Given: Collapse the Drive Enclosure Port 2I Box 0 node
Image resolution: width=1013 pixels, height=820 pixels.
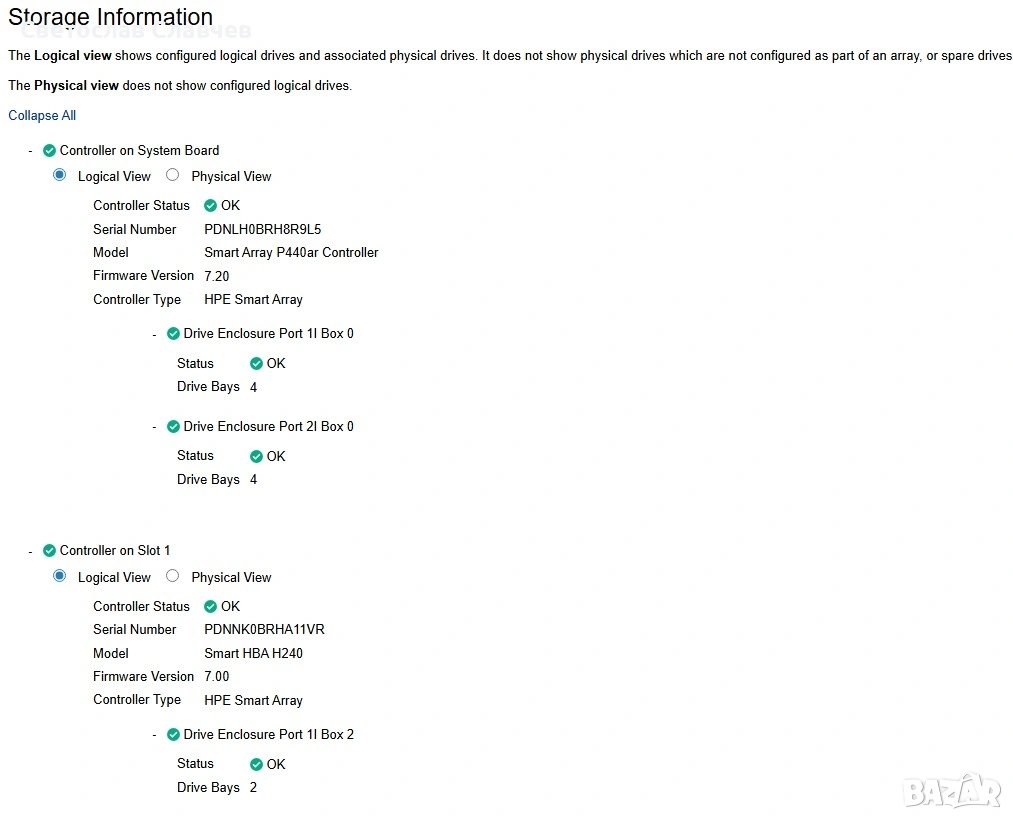Looking at the screenshot, I should click(155, 427).
